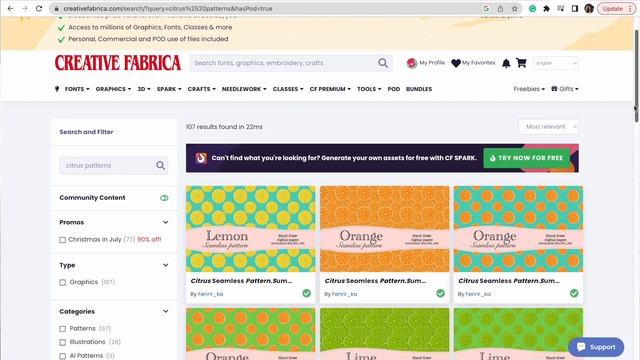Click the verified checkmark on the Lemon pattern card
Image resolution: width=640 pixels, height=360 pixels.
point(307,293)
